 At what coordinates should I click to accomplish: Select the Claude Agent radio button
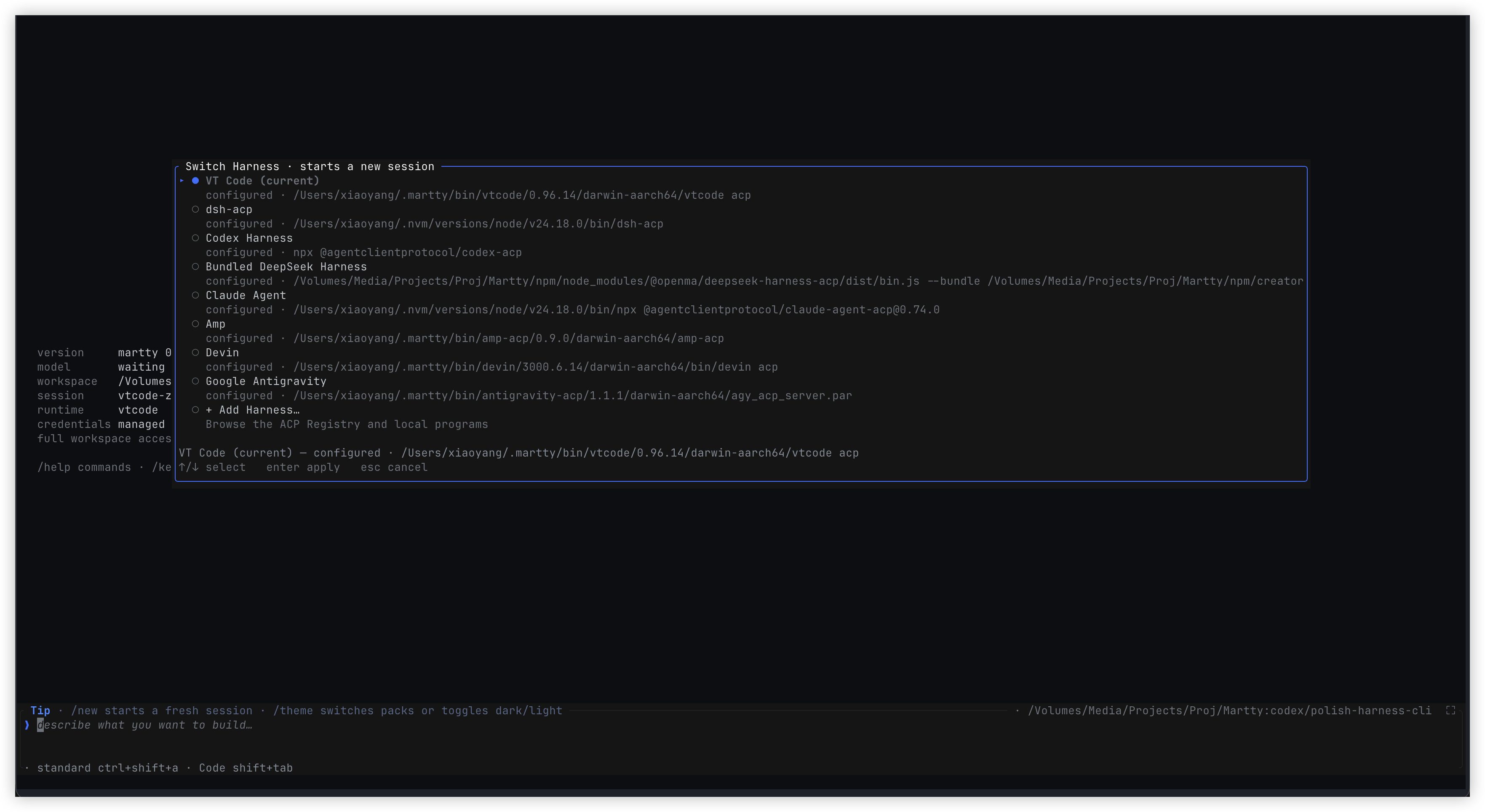pyautogui.click(x=195, y=295)
